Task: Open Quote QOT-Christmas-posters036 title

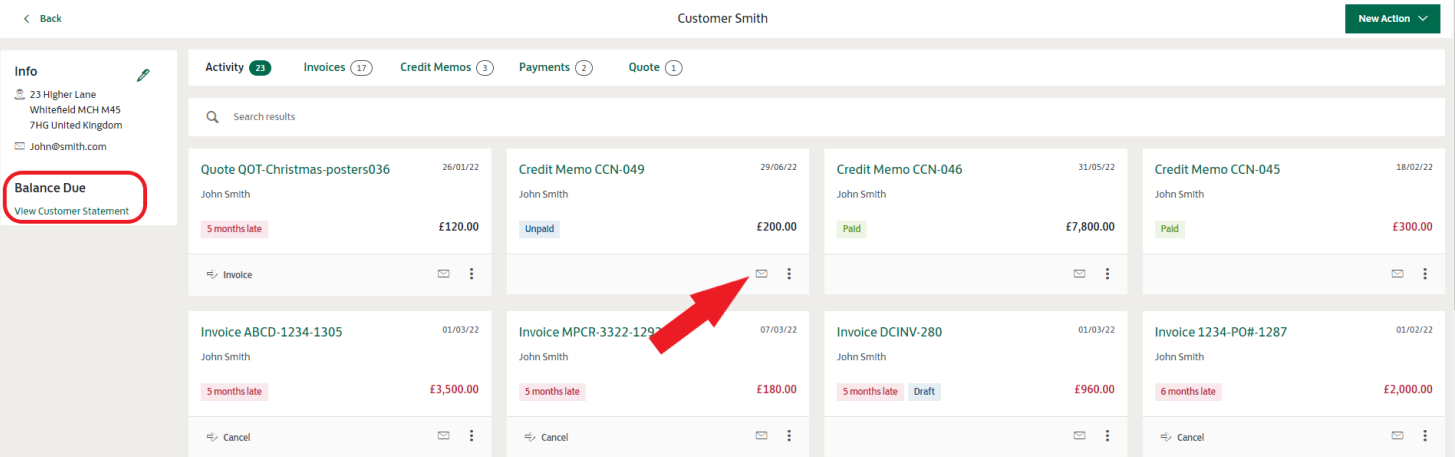Action: [295, 169]
